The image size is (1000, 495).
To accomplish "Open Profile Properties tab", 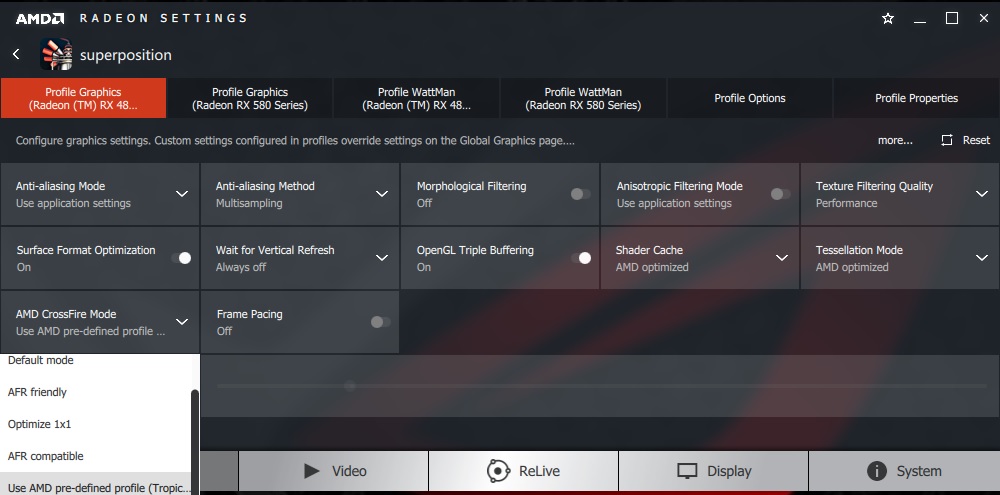I will coord(916,98).
